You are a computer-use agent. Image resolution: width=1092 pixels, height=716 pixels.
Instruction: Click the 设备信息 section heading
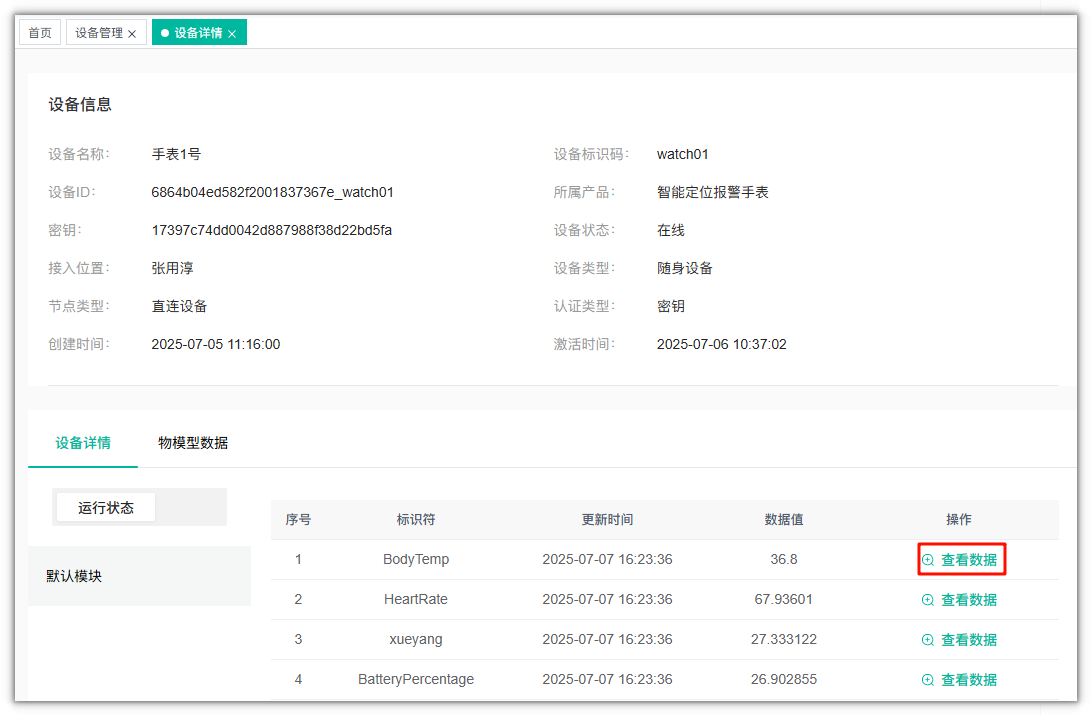(x=80, y=104)
